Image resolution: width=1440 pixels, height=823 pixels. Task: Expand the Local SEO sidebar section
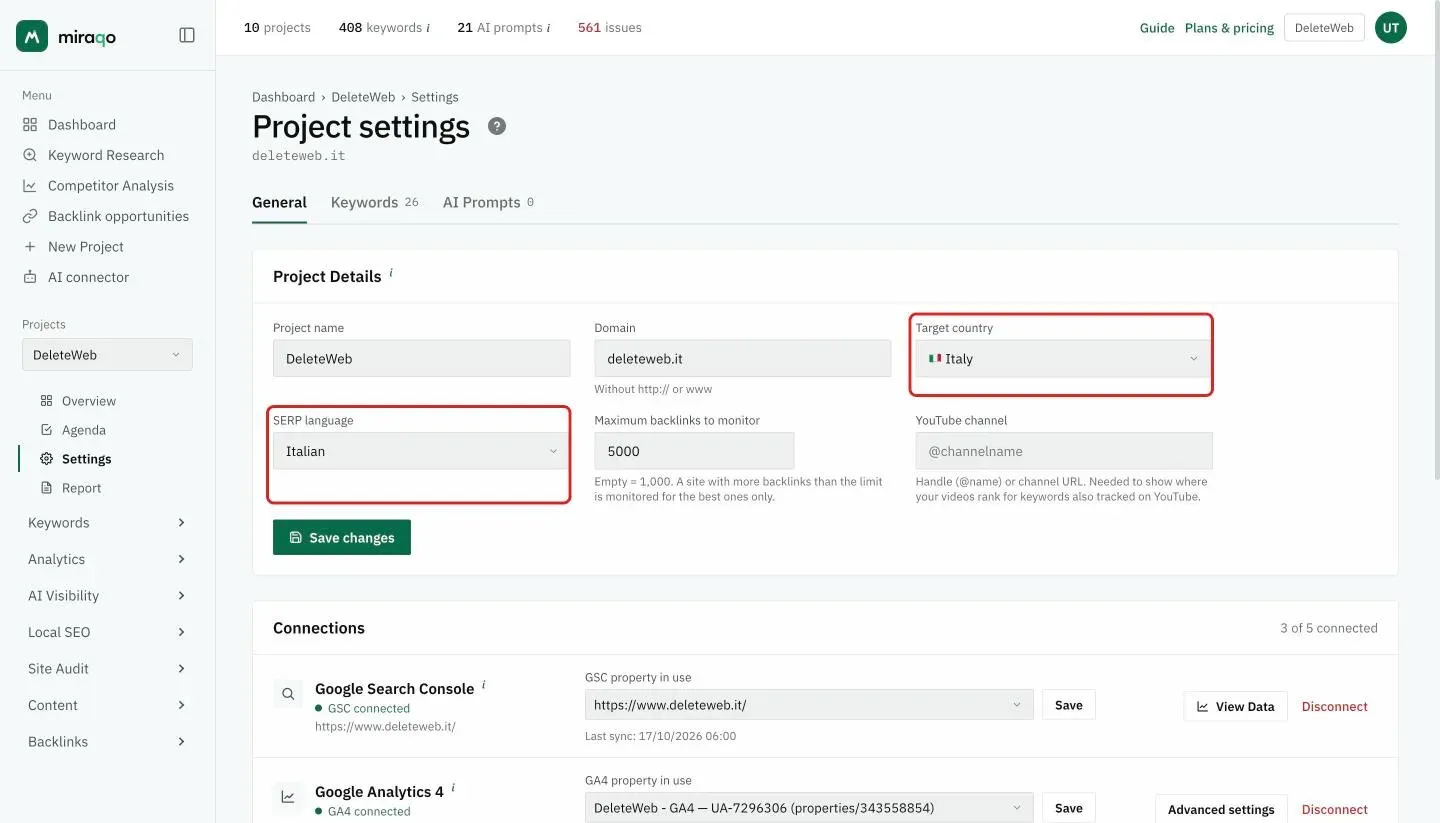tap(107, 632)
